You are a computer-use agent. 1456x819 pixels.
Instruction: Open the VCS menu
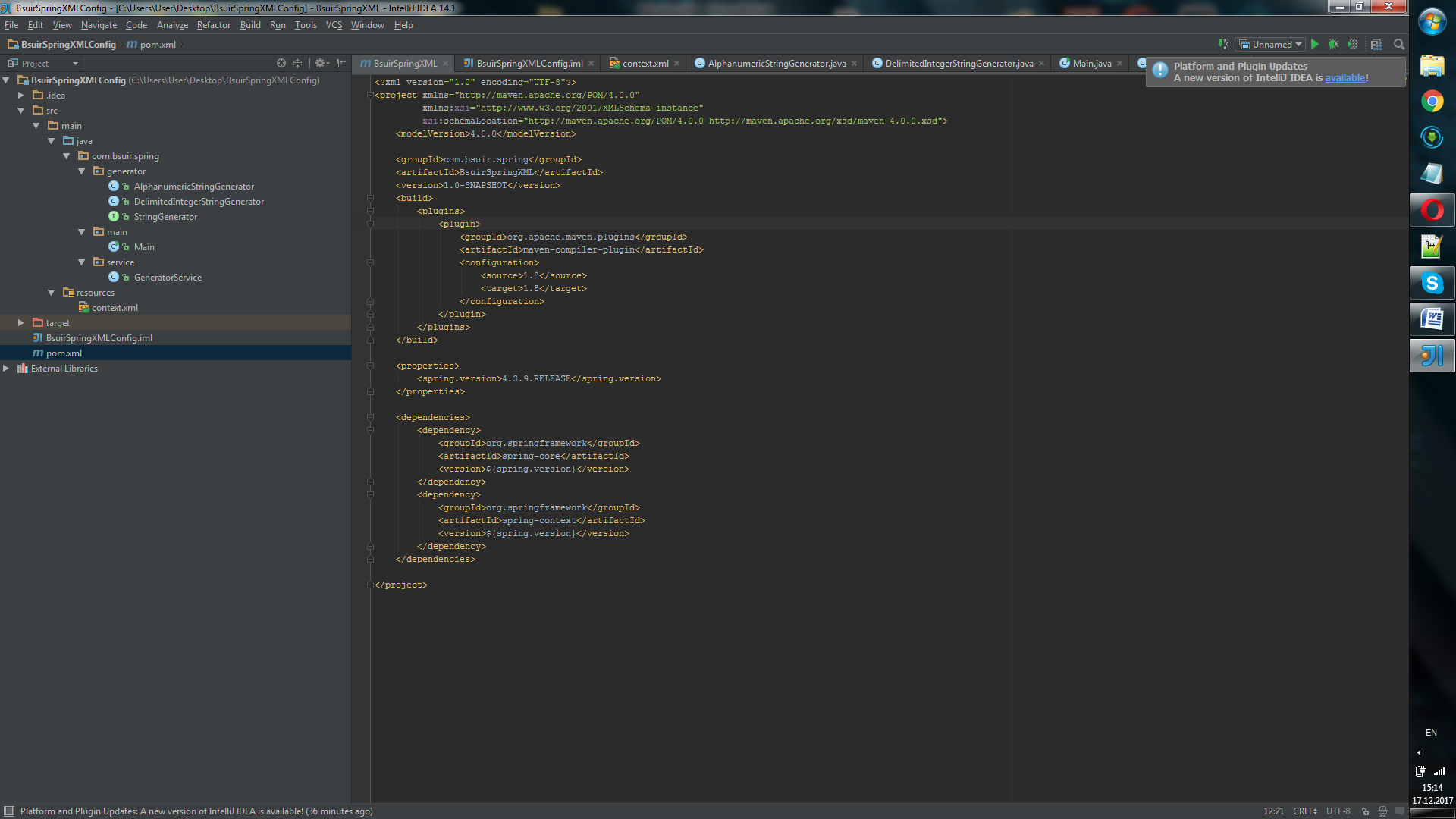[334, 25]
